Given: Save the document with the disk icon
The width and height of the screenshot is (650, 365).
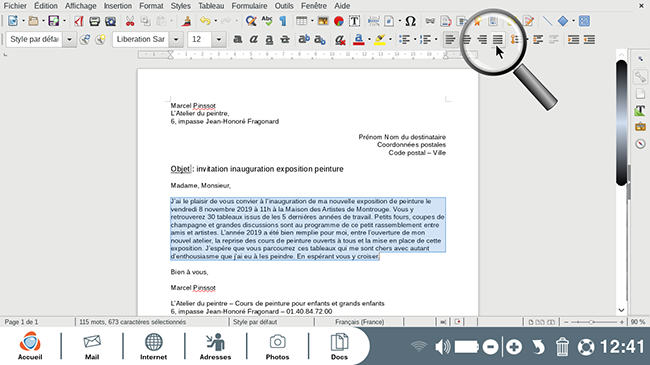Looking at the screenshot, I should [x=53, y=21].
